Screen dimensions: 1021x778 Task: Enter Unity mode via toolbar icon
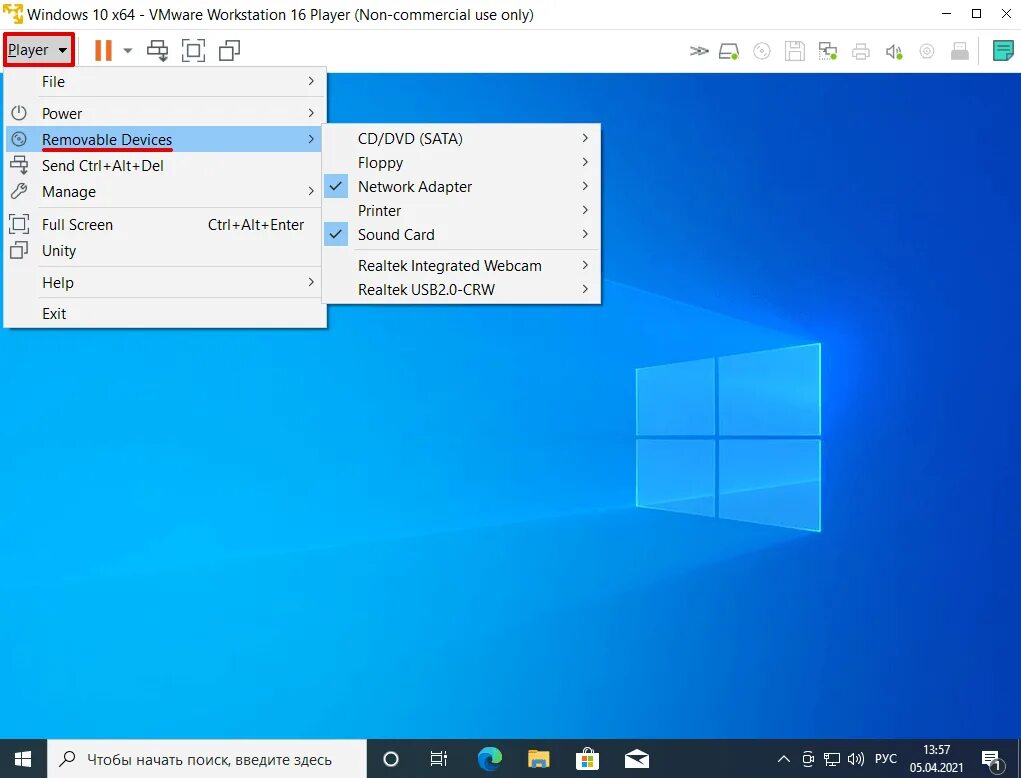point(229,50)
